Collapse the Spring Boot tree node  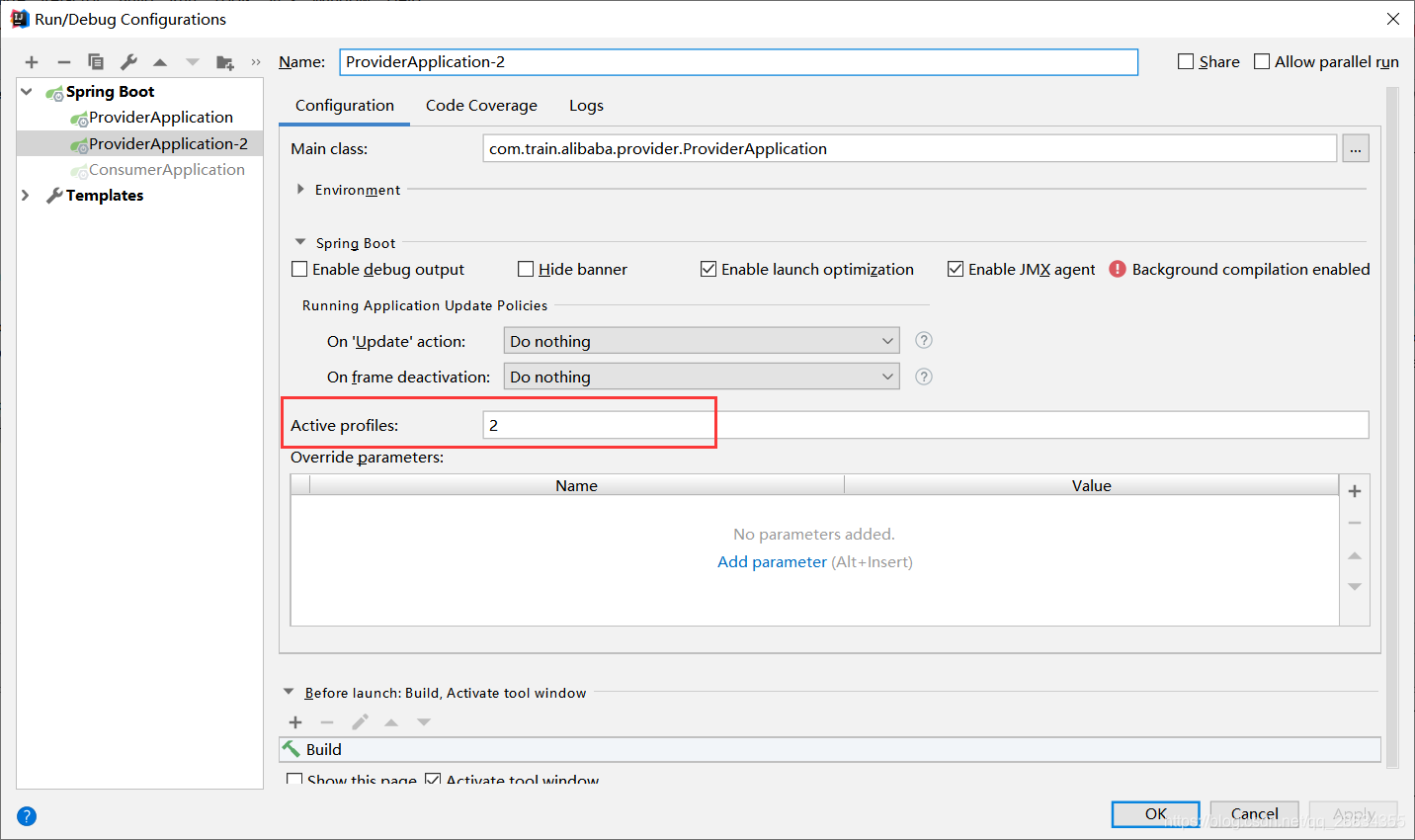coord(27,92)
